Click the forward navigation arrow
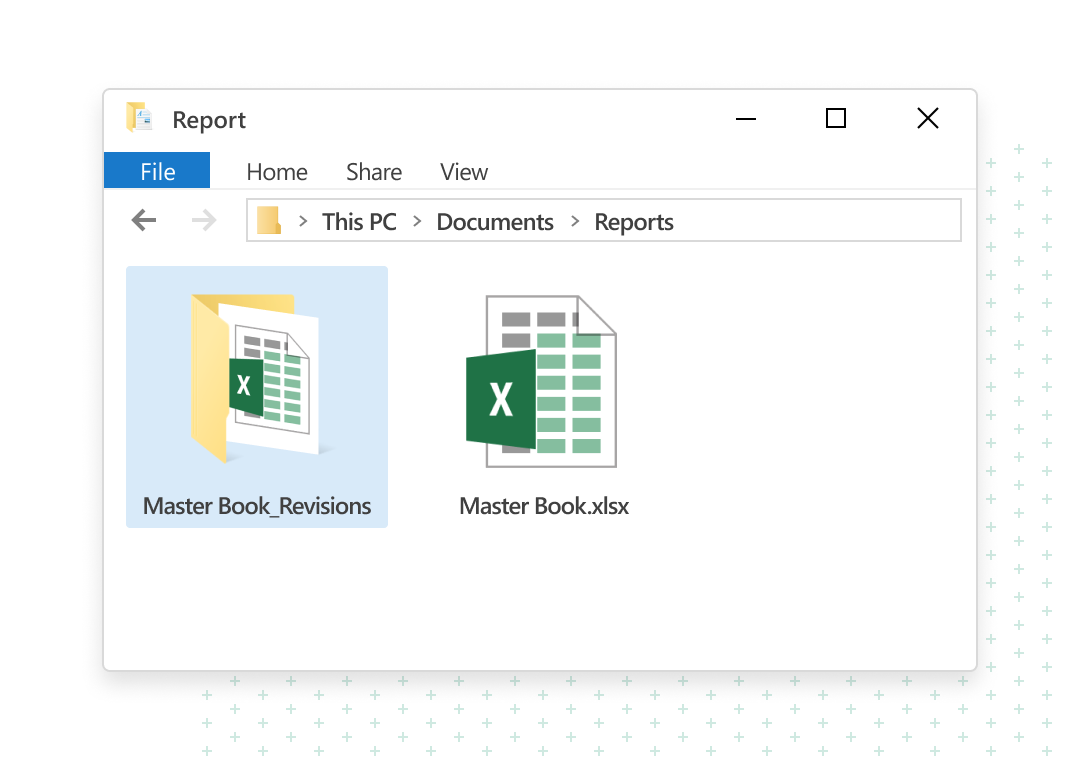Image resolution: width=1080 pixels, height=760 pixels. (203, 220)
